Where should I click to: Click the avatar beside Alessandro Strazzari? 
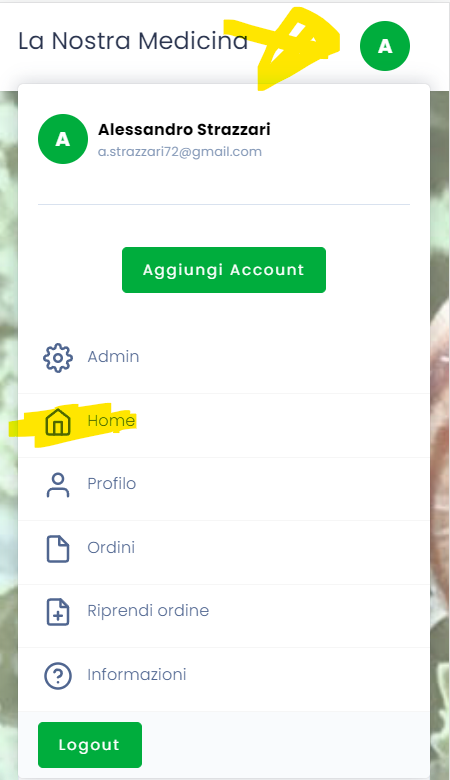[x=63, y=139]
